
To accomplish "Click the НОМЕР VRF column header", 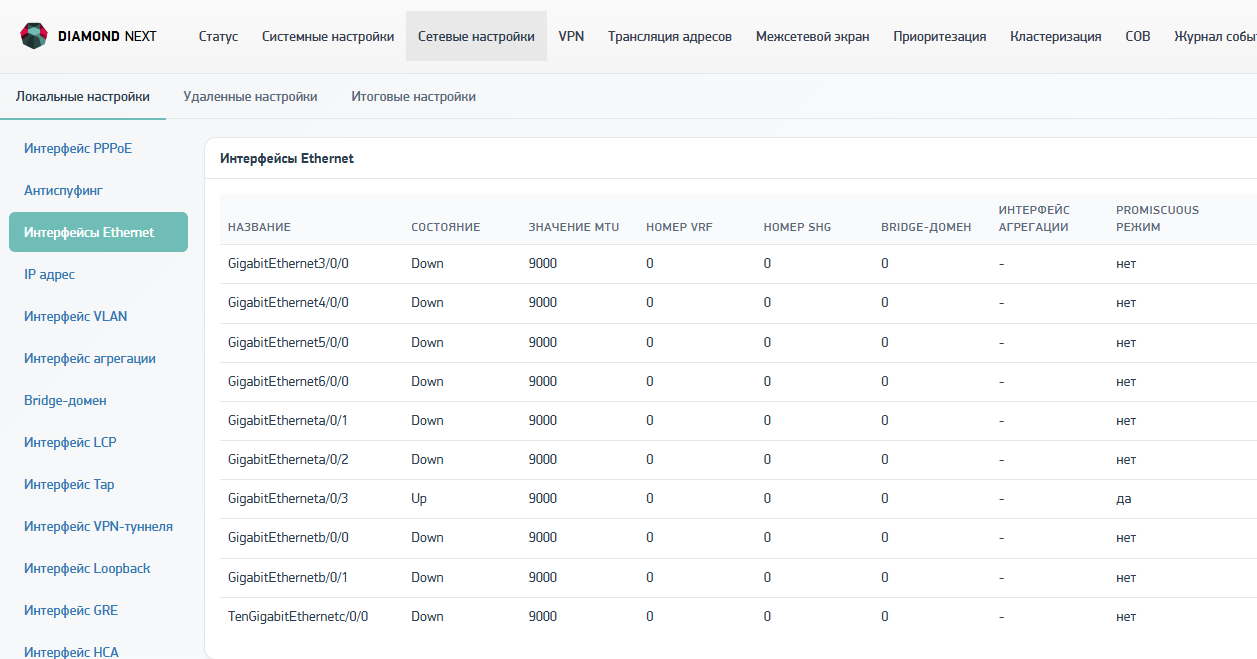I will (679, 227).
